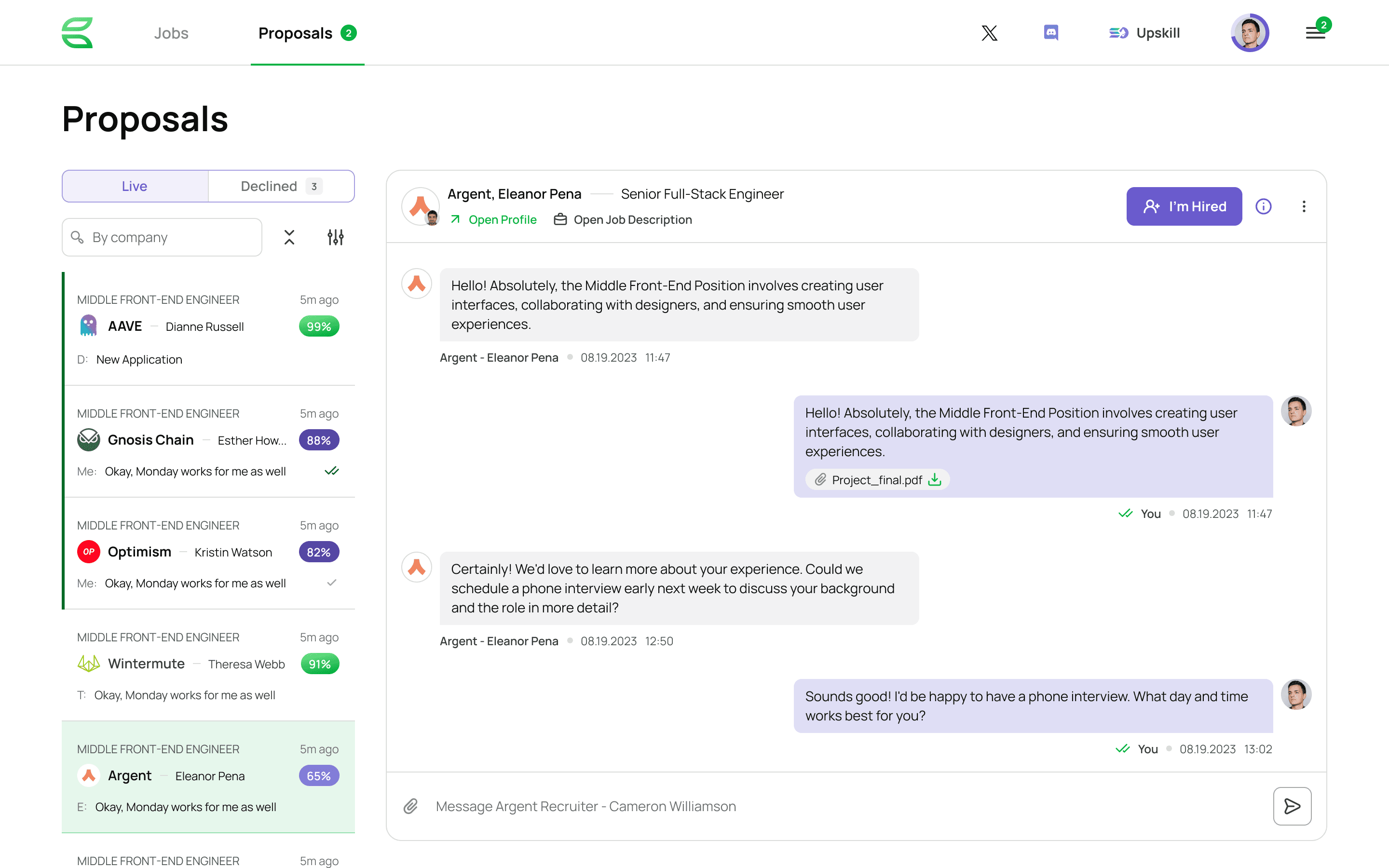
Task: Open Profile link for Argent
Action: click(502, 220)
